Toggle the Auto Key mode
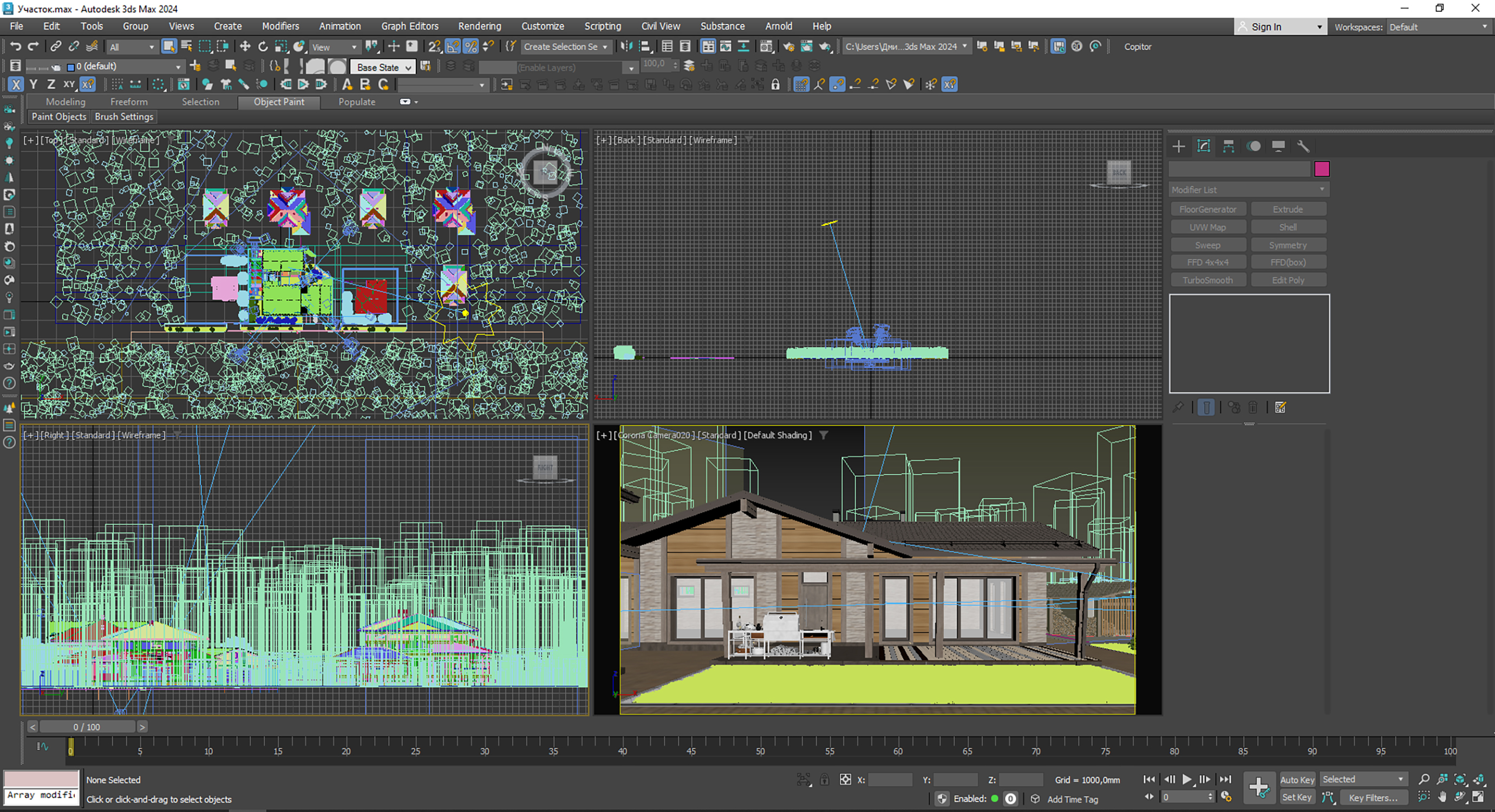Viewport: 1495px width, 812px height. click(x=1297, y=780)
